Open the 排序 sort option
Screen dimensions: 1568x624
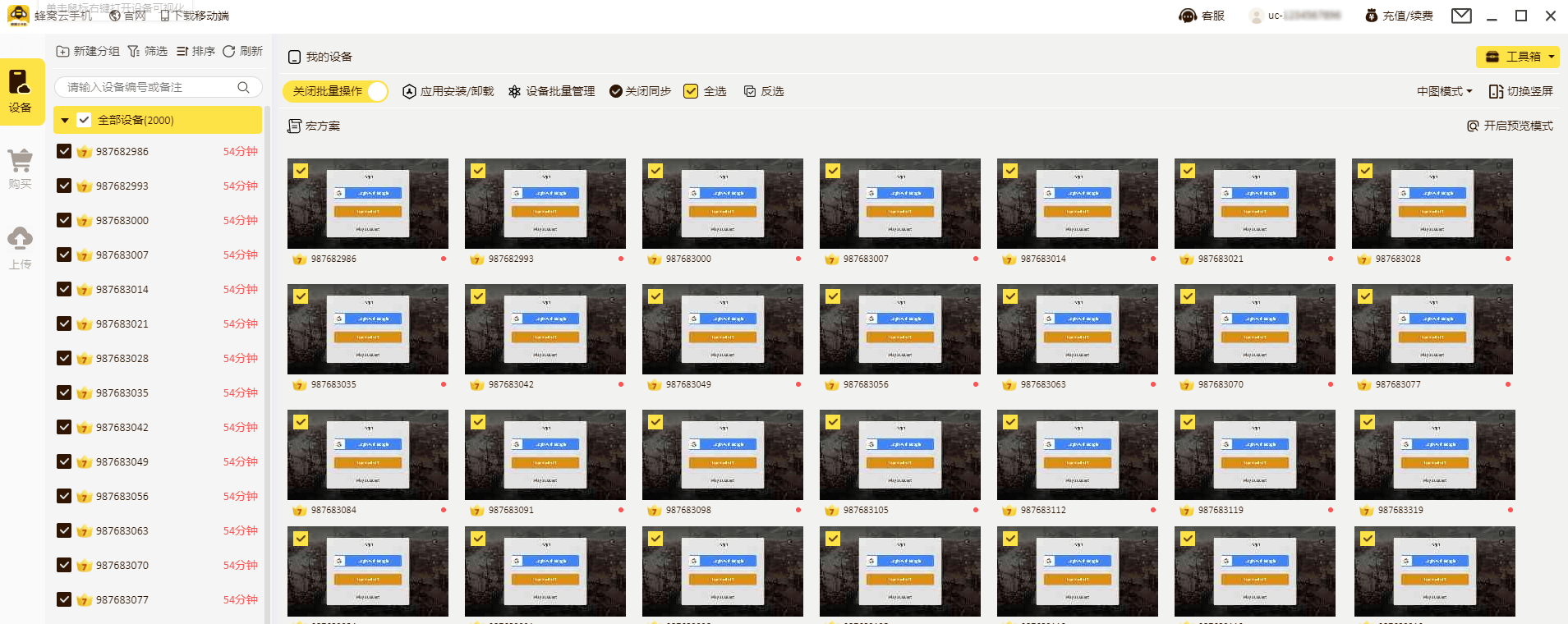coord(195,51)
